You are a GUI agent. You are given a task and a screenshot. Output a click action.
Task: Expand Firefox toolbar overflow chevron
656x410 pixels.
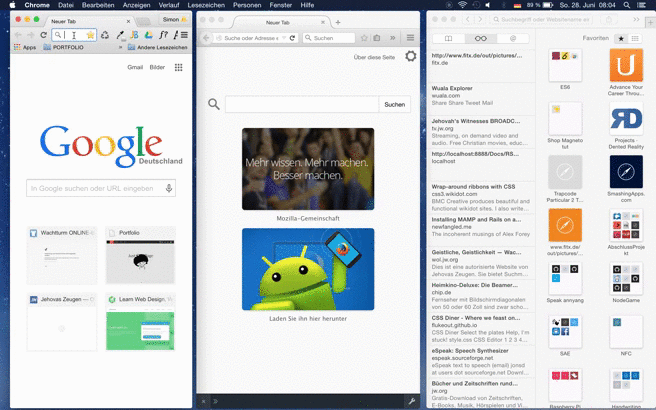(x=392, y=38)
